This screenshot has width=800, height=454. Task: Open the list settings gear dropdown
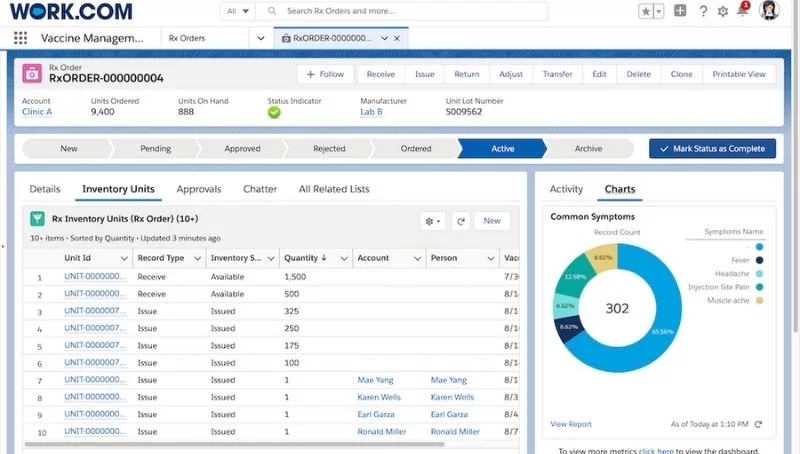pyautogui.click(x=434, y=221)
